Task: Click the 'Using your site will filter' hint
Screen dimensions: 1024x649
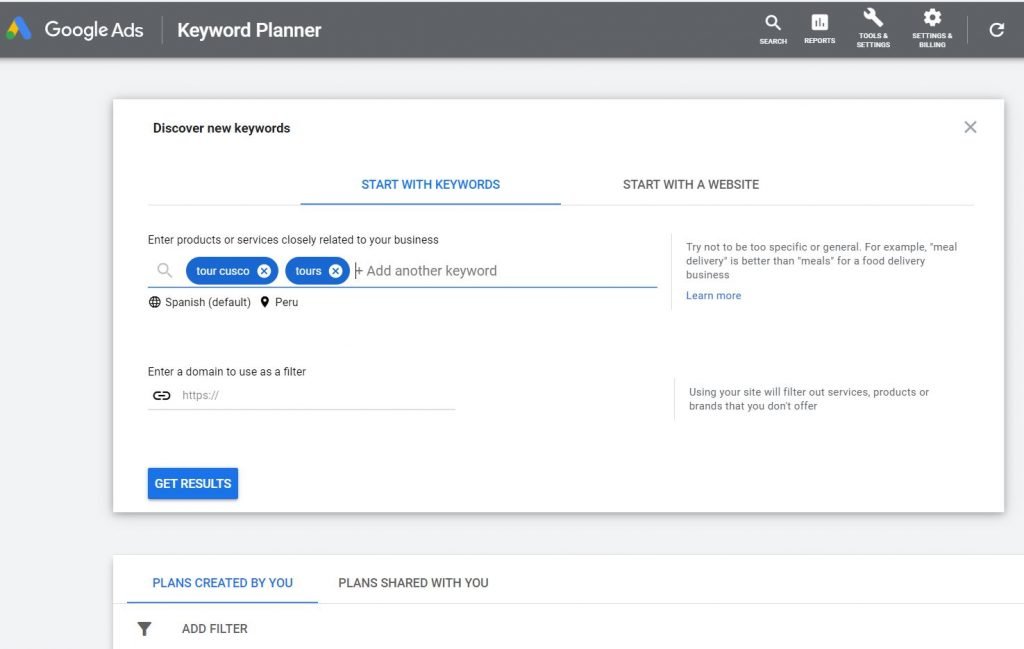Action: [x=808, y=399]
